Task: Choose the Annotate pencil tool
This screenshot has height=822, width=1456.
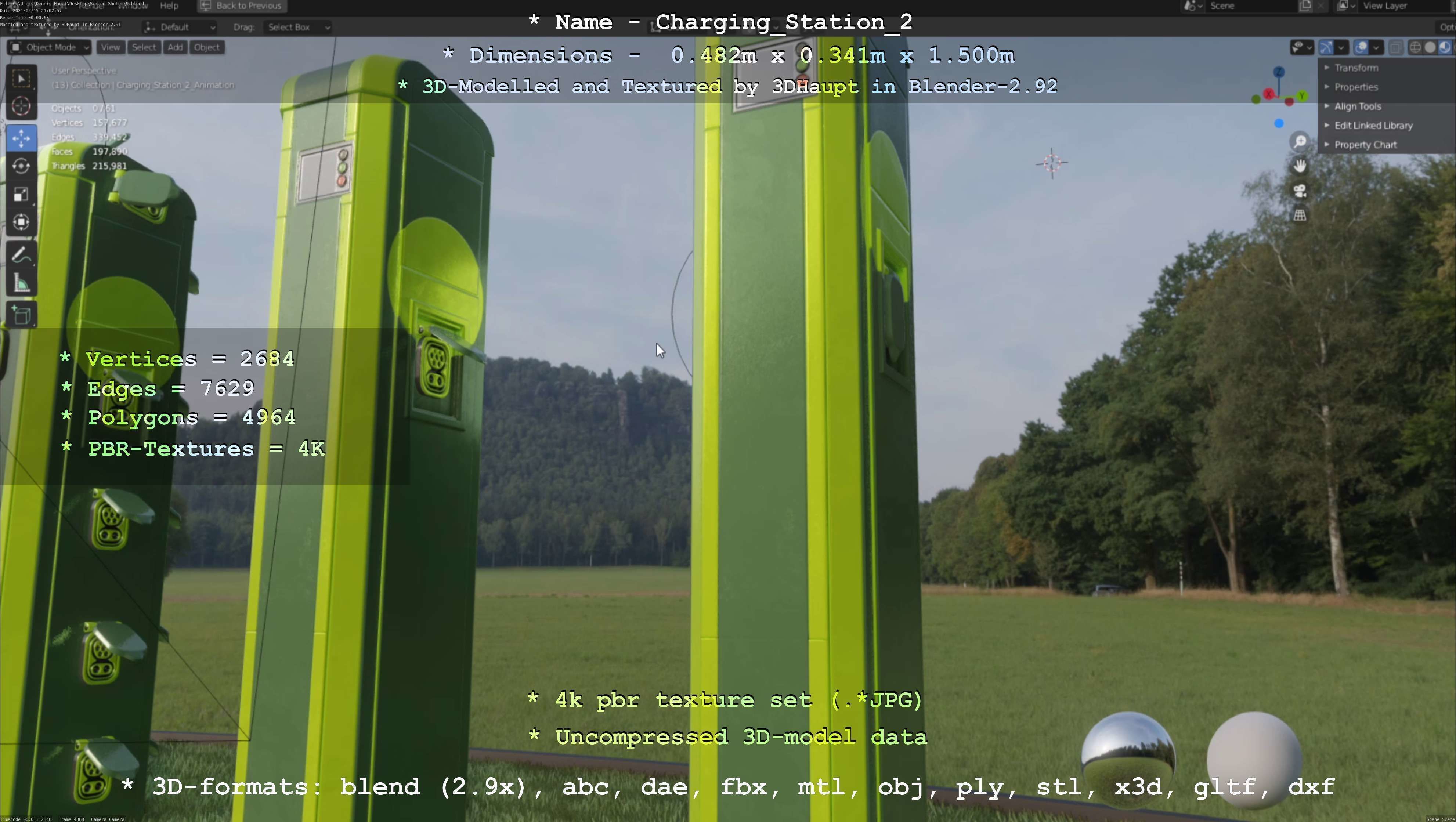Action: coord(21,256)
